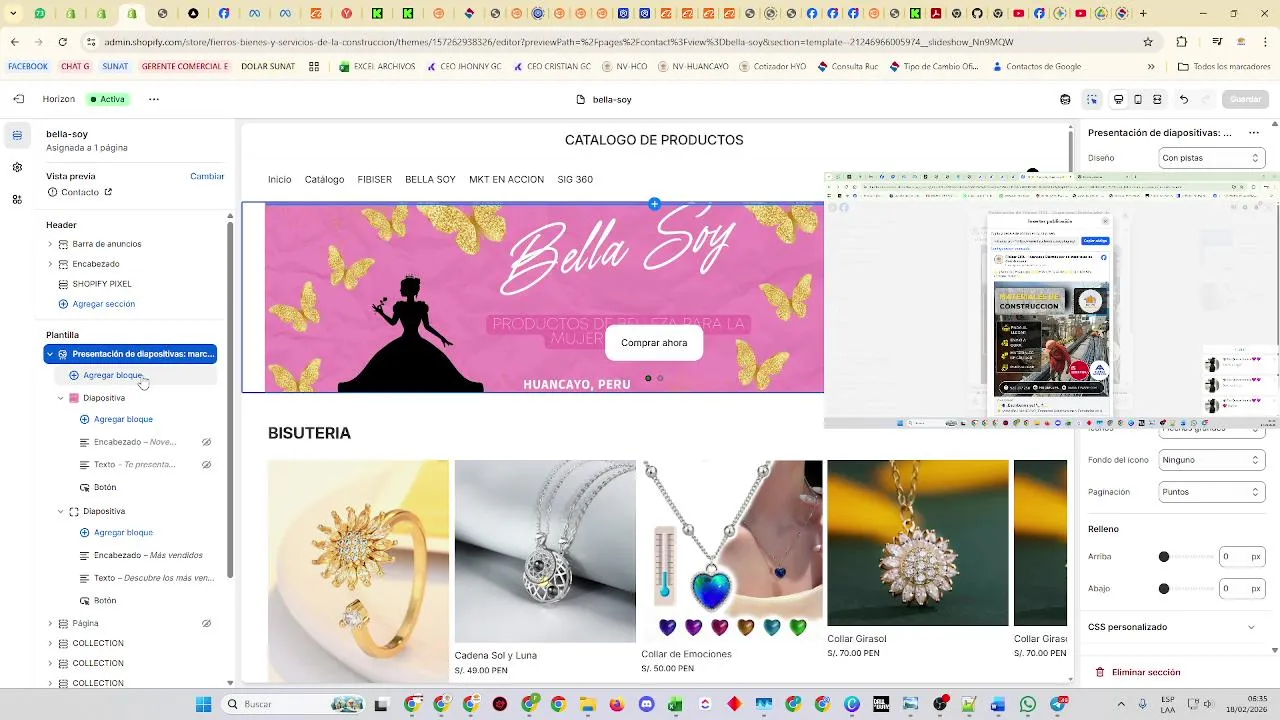Collapse the first Diapositiva block
Viewport: 1280px width, 720px height.
[60, 398]
